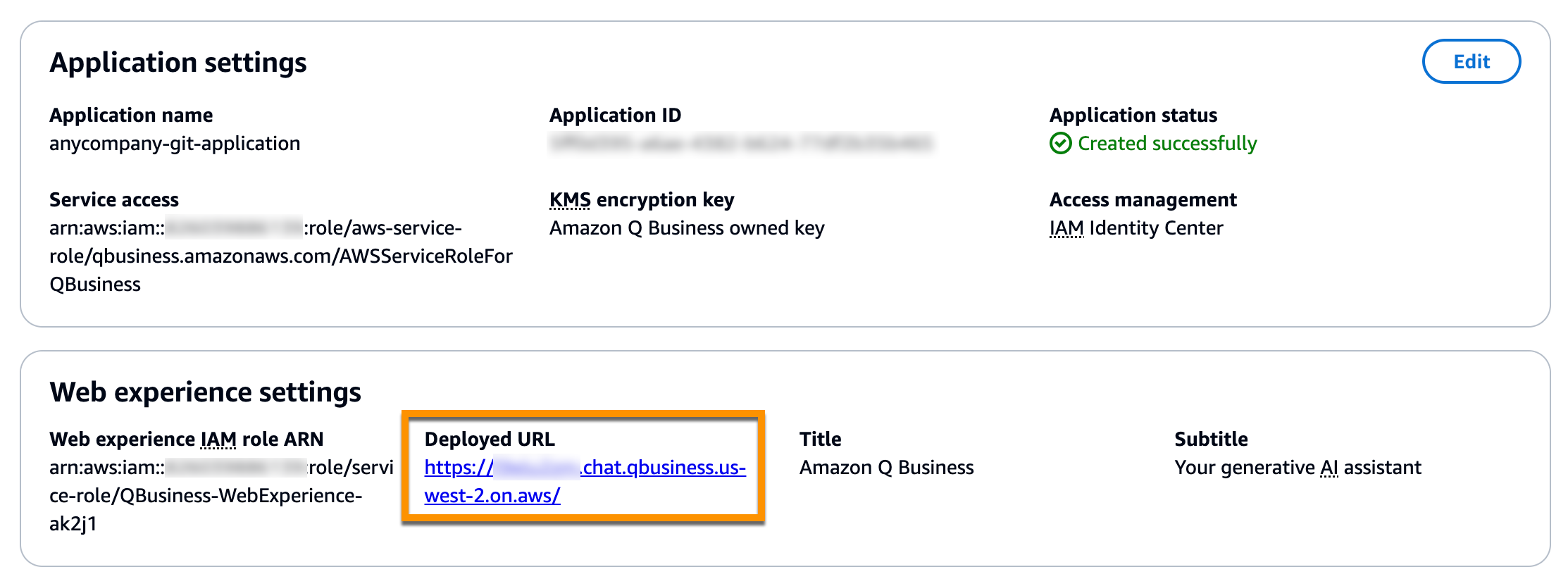Click the Deployed URL field label
Viewport: 1568px width, 579px height.
click(x=490, y=439)
